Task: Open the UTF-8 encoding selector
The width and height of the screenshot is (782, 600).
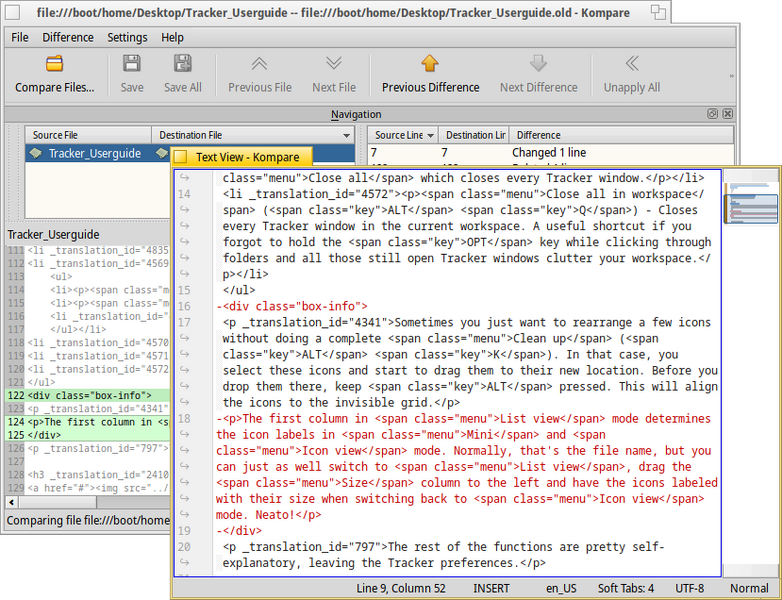Action: (x=690, y=589)
